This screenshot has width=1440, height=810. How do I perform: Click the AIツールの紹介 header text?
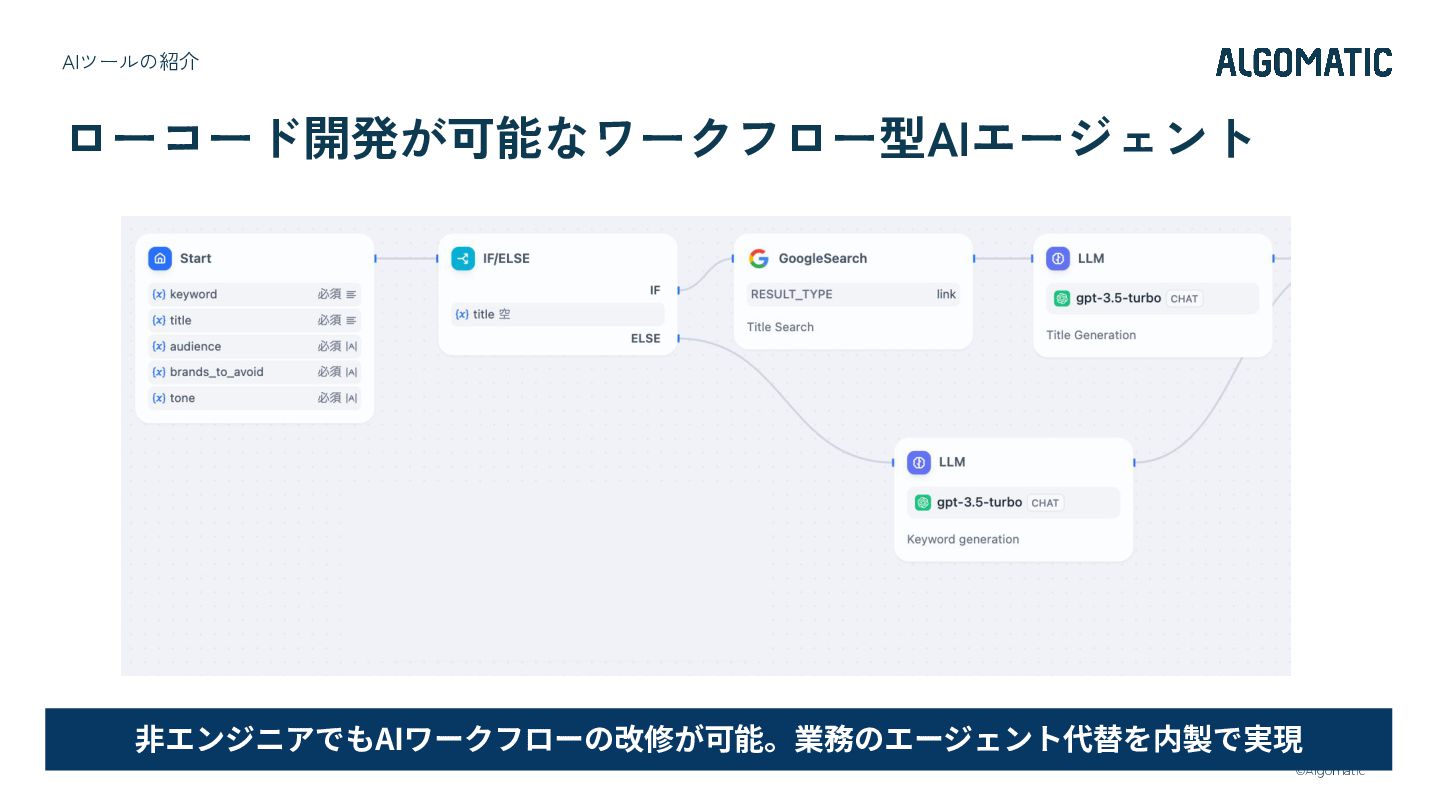pyautogui.click(x=131, y=62)
